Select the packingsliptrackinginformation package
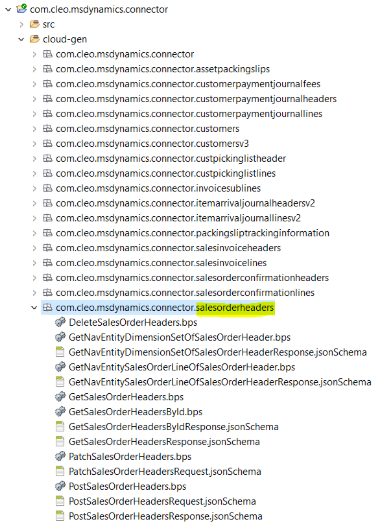 (x=192, y=233)
